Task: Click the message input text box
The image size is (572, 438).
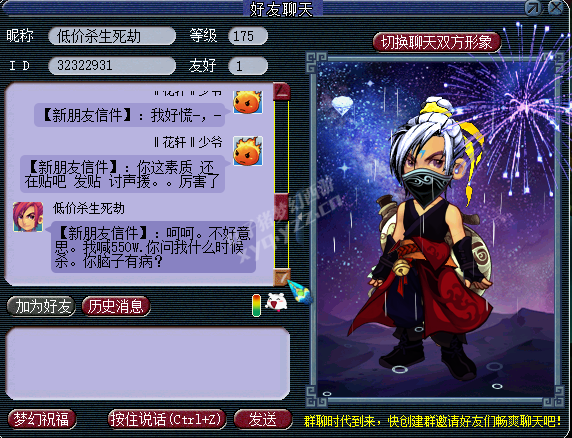Action: [x=148, y=363]
